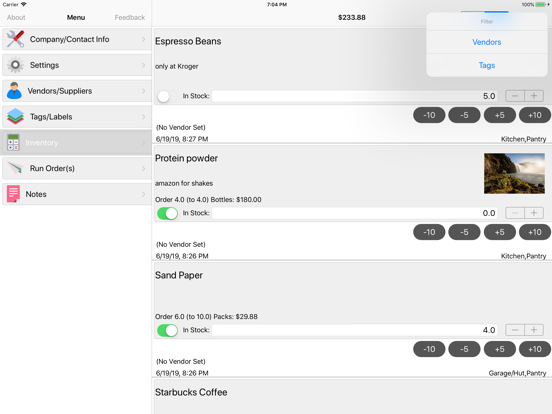Edit Protein powder In Stock field
Viewport: 552px width, 414px height.
tap(355, 213)
